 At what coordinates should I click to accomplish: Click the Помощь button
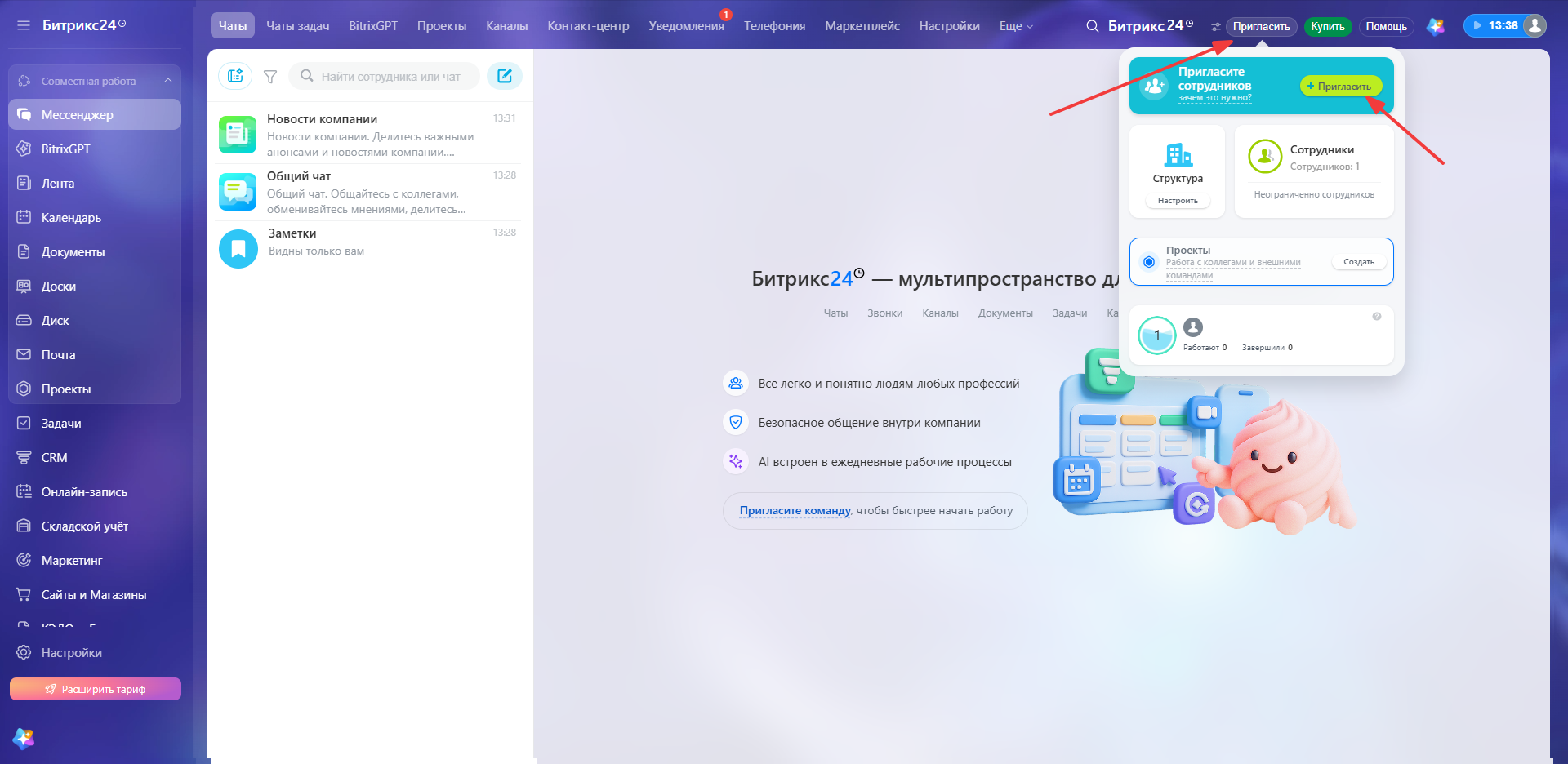click(x=1387, y=27)
